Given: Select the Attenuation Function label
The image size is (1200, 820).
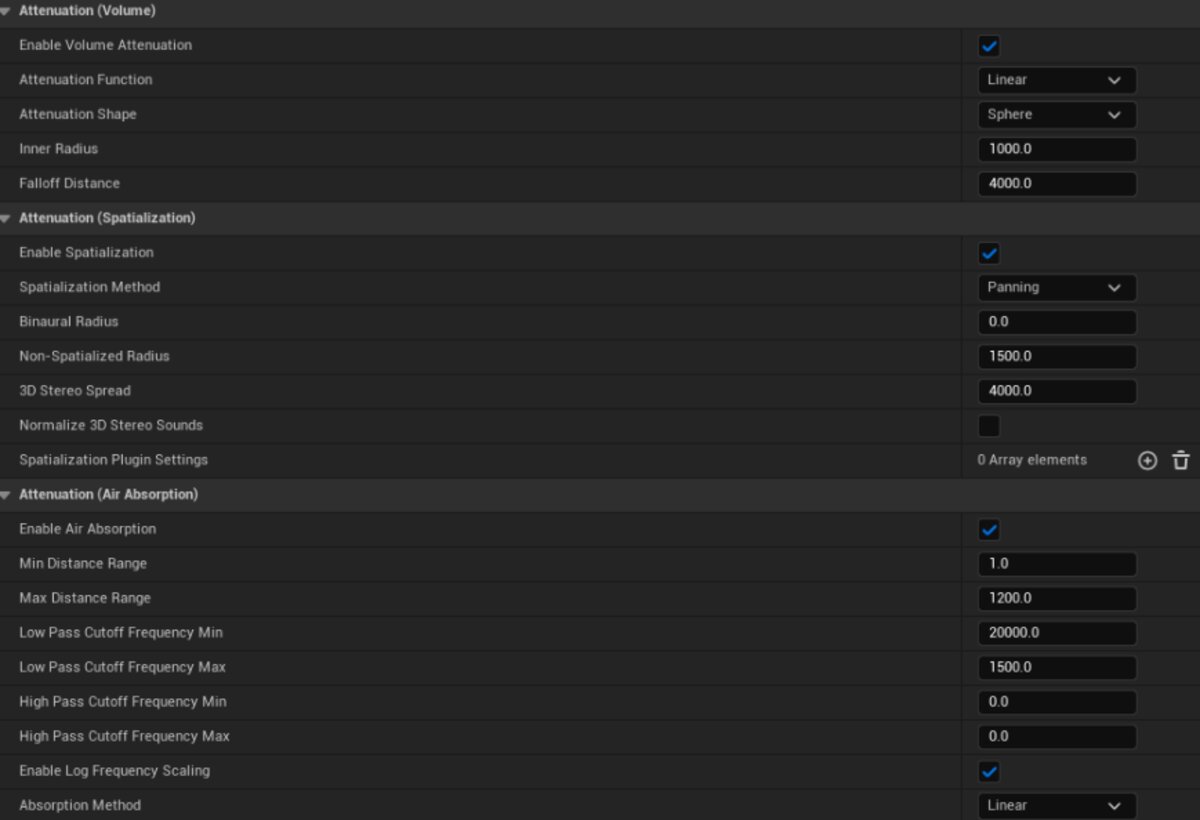Looking at the screenshot, I should pyautogui.click(x=86, y=80).
